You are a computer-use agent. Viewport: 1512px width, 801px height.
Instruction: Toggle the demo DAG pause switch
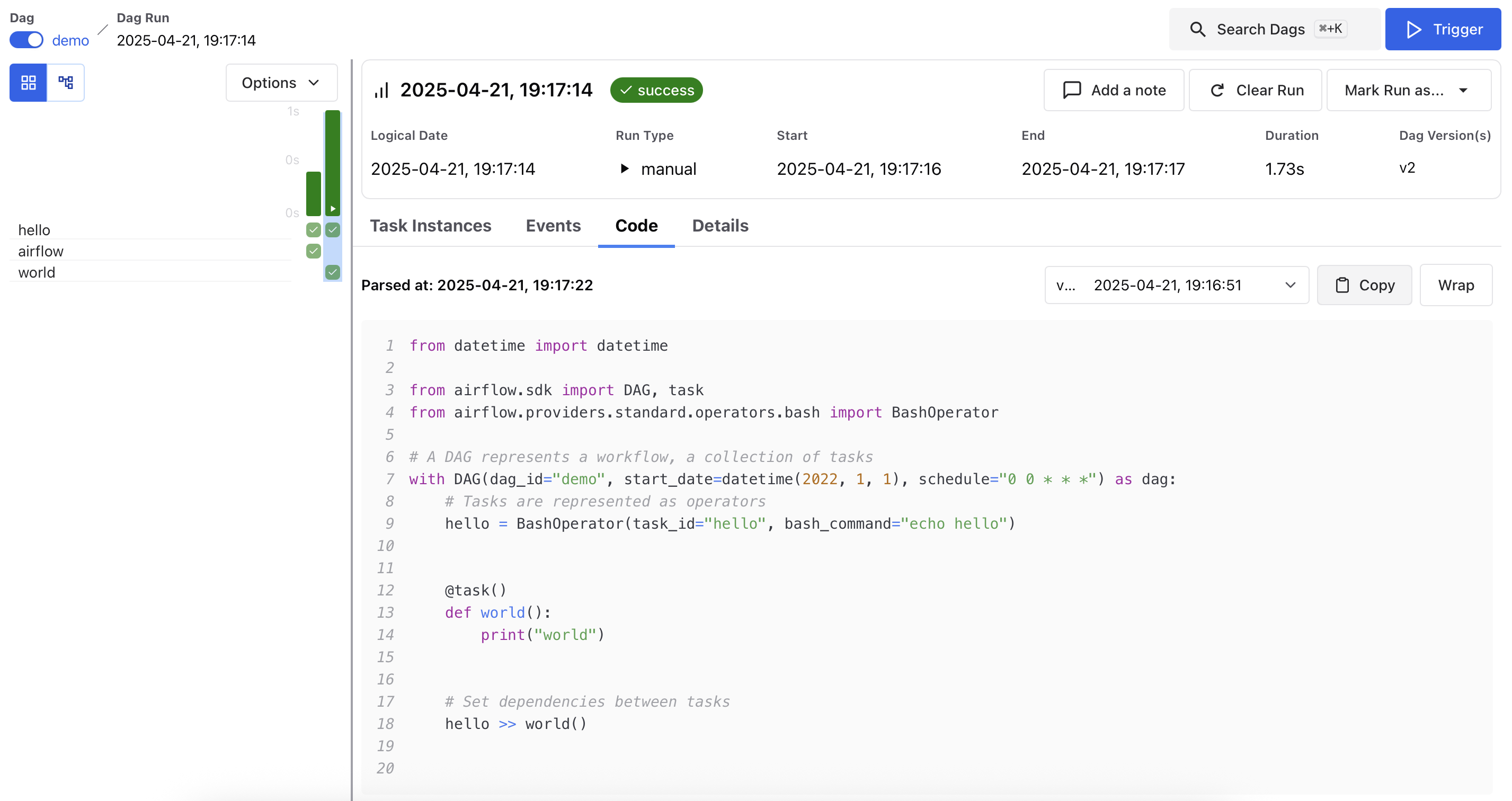pos(26,39)
